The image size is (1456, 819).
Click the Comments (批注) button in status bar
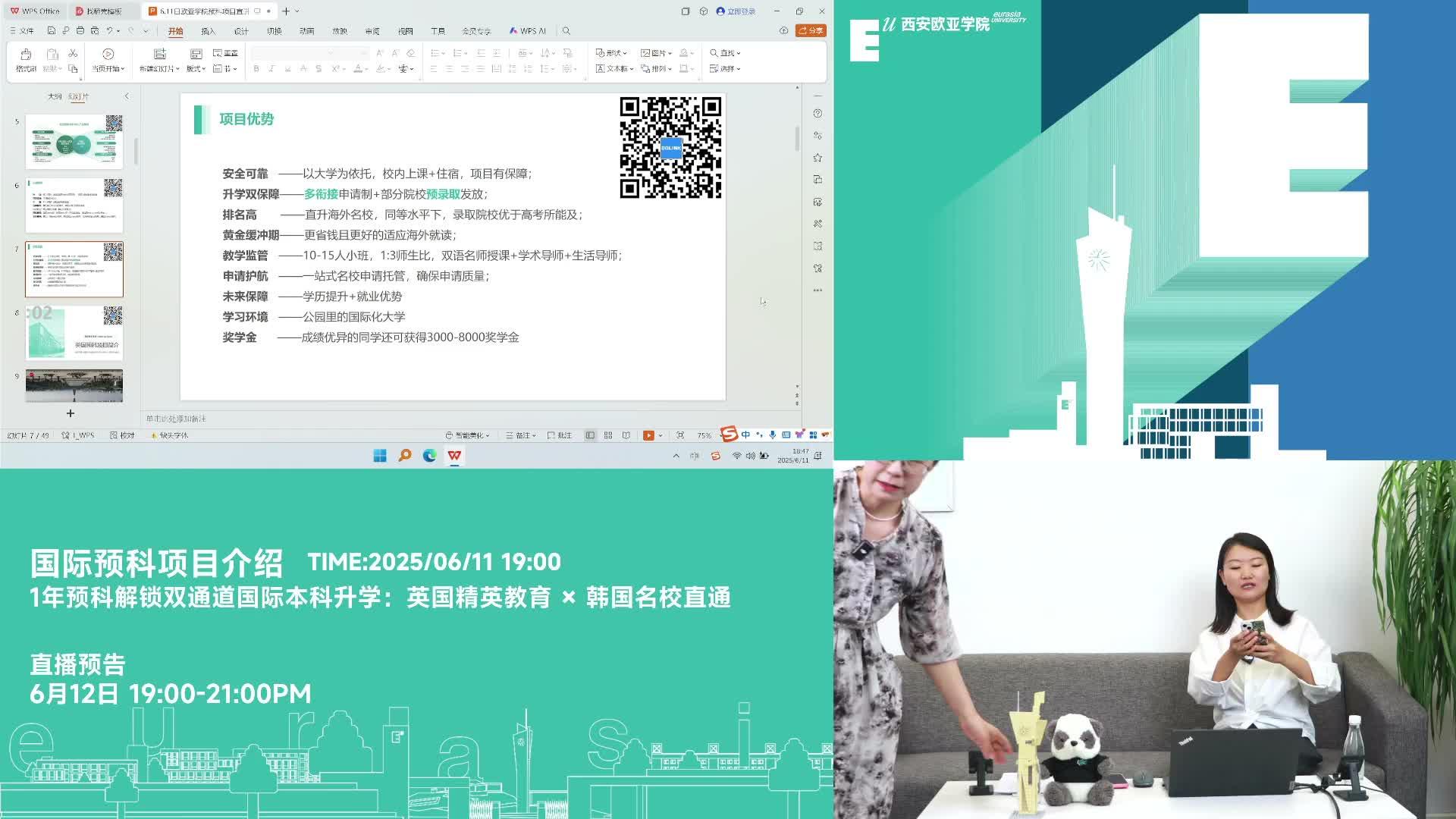point(560,435)
